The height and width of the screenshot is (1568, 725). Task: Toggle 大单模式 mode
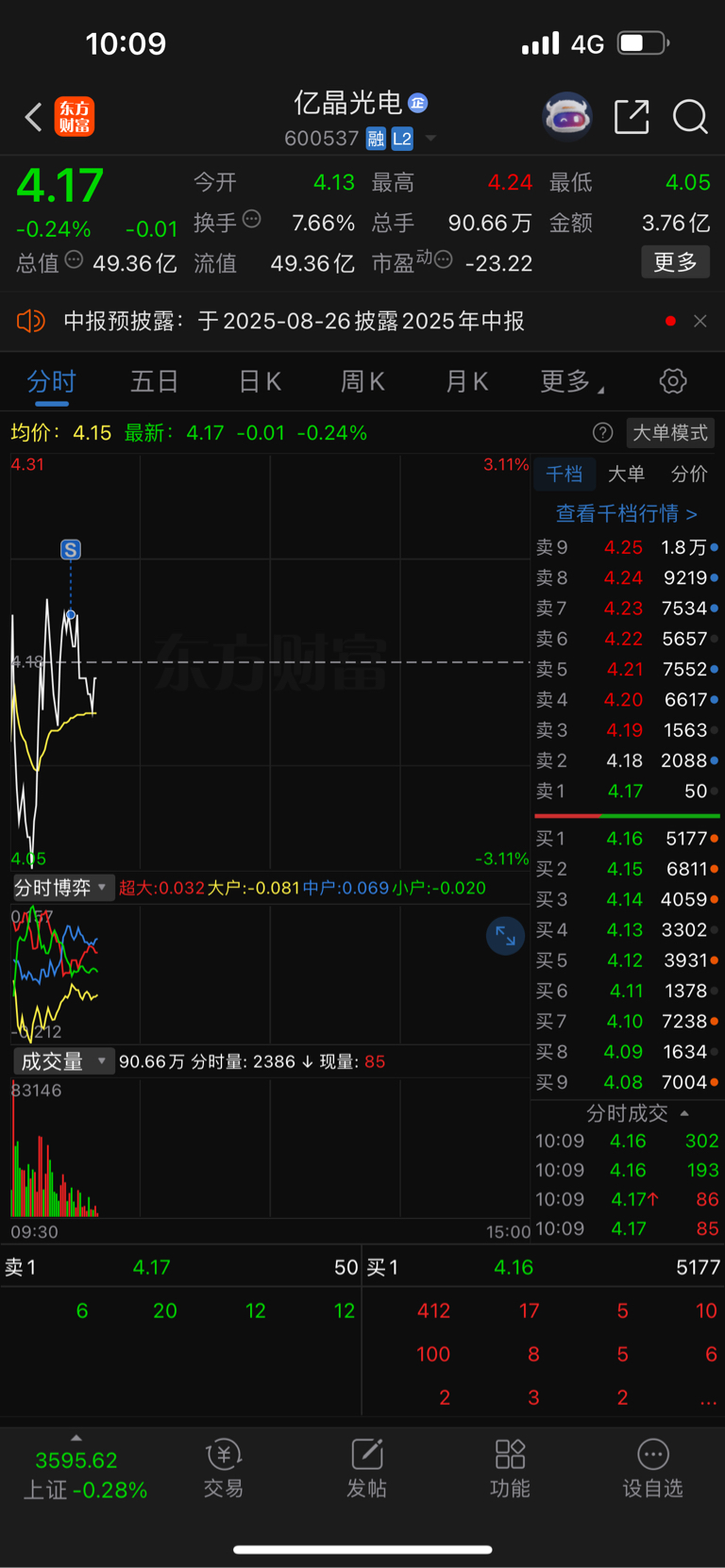coord(669,432)
